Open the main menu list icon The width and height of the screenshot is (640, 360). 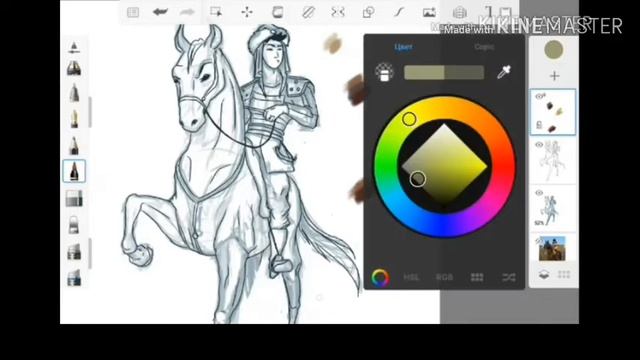[x=133, y=13]
